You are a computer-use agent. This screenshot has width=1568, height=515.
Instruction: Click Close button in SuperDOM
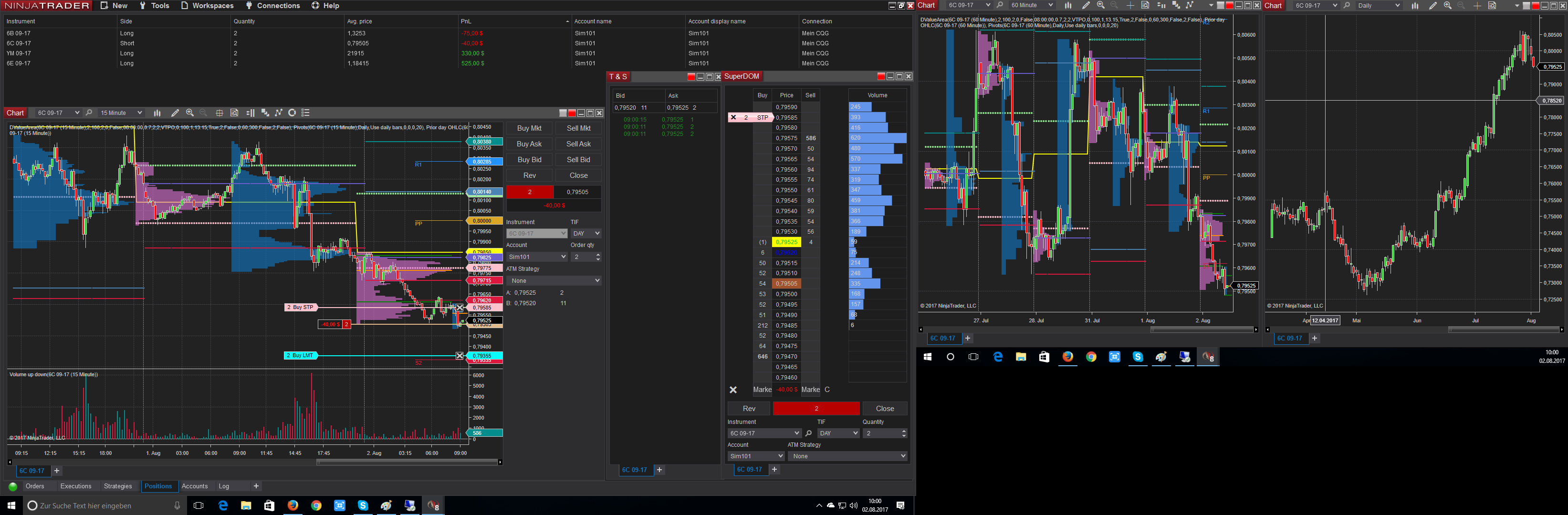point(884,409)
